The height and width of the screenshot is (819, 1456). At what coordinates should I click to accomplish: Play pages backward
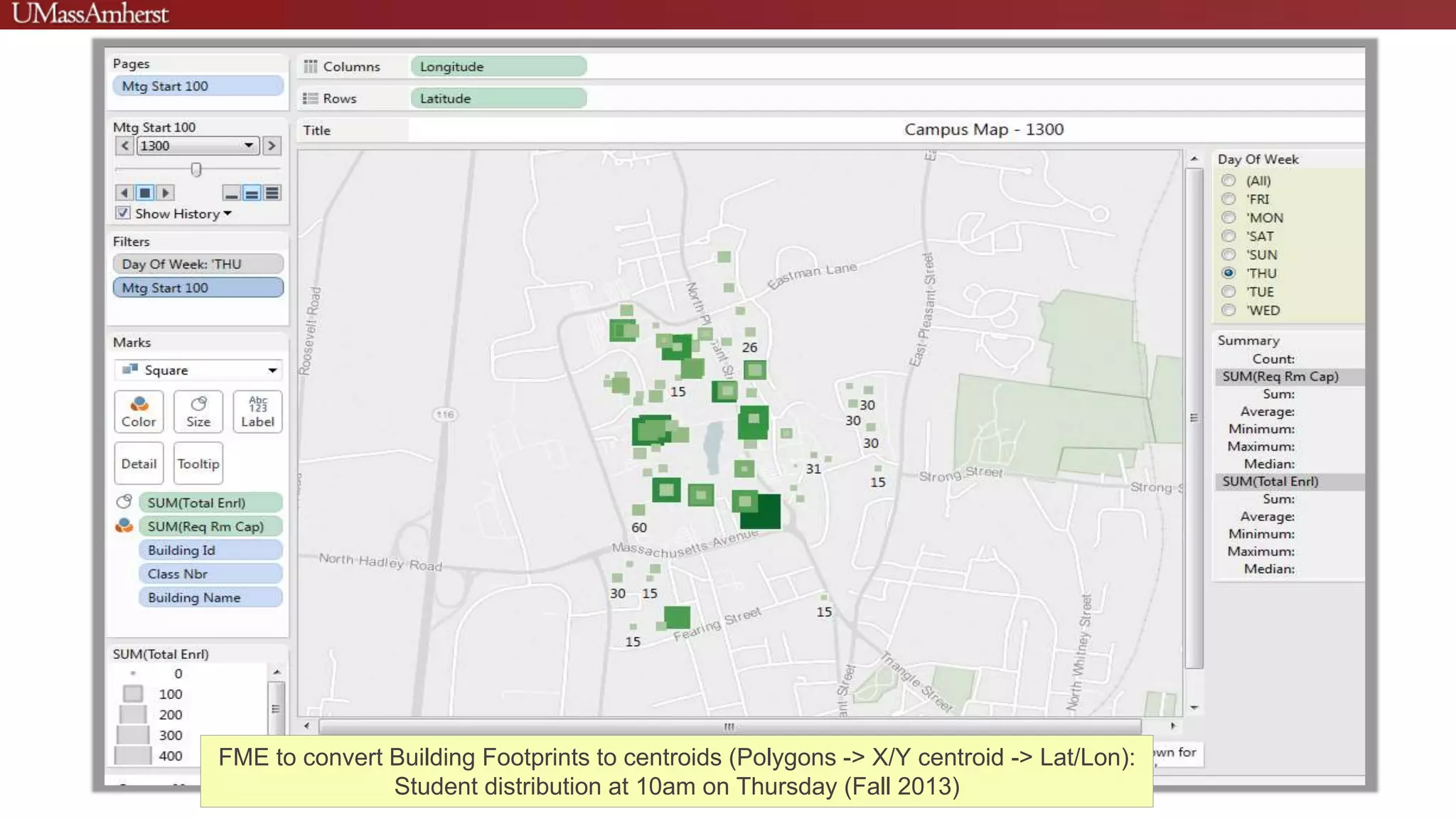click(x=124, y=193)
